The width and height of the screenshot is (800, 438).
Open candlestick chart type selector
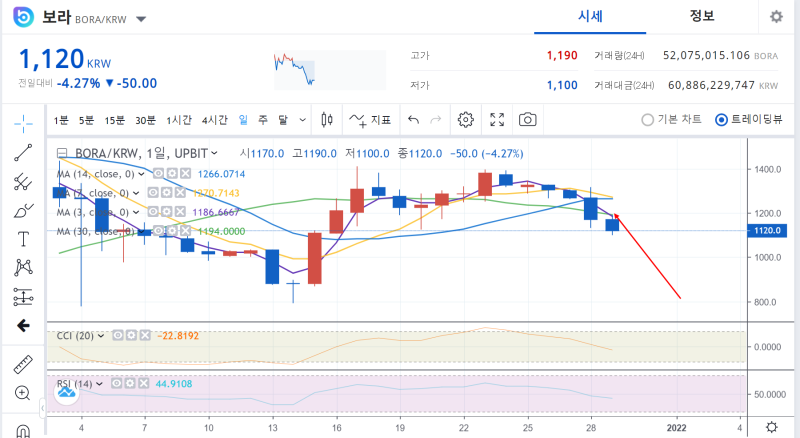pyautogui.click(x=327, y=120)
